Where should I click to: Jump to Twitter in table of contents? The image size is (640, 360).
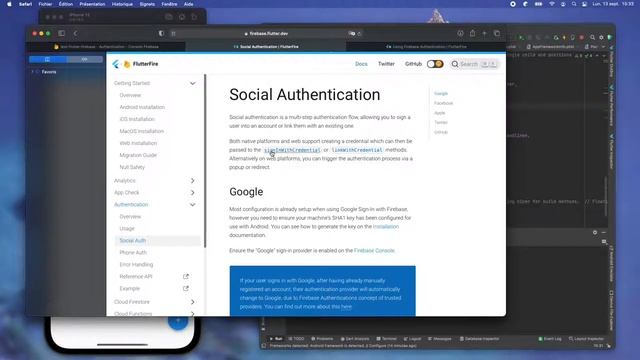(441, 122)
